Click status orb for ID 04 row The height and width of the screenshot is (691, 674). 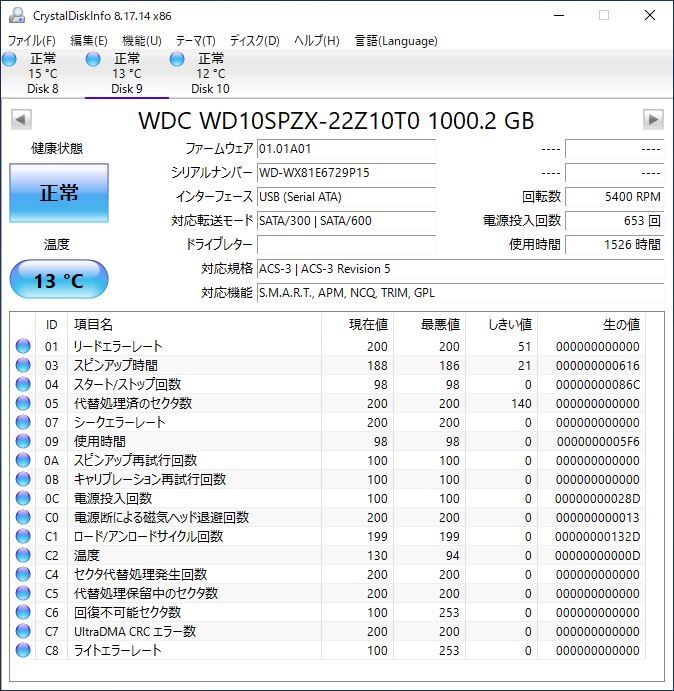pyautogui.click(x=23, y=384)
